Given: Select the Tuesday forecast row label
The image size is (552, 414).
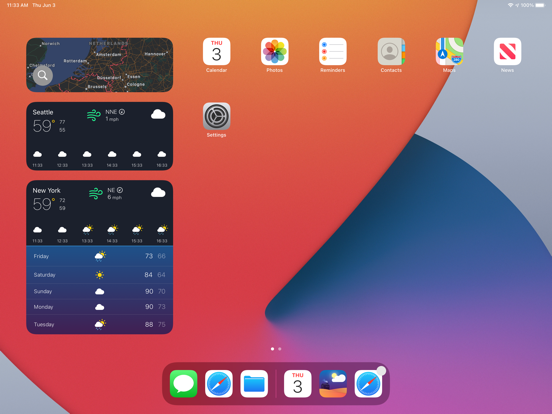Looking at the screenshot, I should point(44,325).
